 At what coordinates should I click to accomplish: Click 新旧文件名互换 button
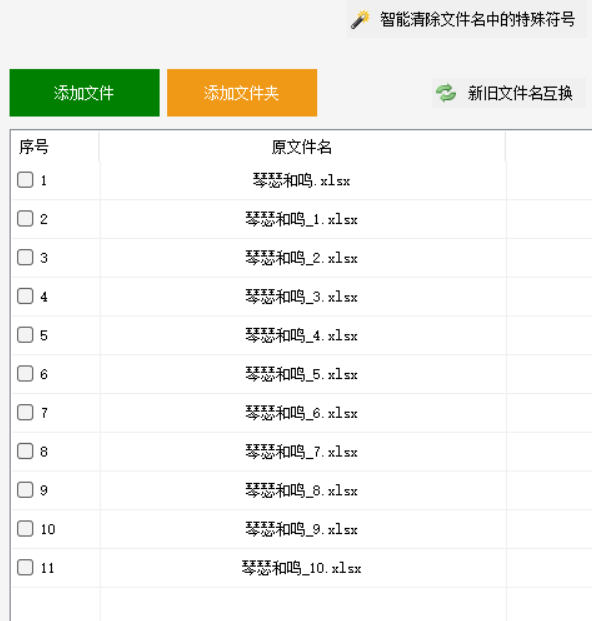click(x=508, y=93)
